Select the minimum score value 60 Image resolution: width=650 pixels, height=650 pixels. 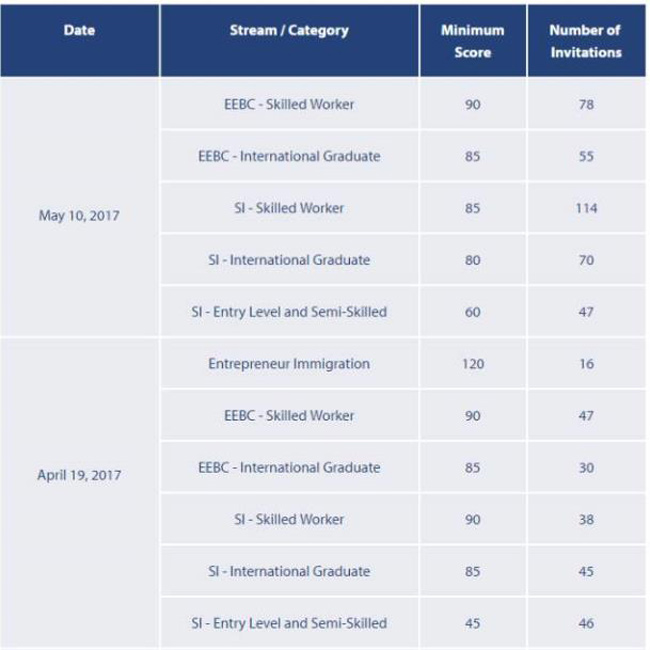coord(472,312)
